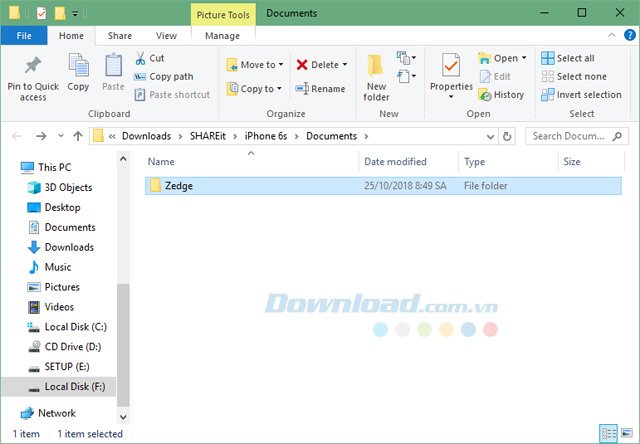The height and width of the screenshot is (444, 640).
Task: Click Paste shortcut in the ribbon
Action: tap(172, 95)
